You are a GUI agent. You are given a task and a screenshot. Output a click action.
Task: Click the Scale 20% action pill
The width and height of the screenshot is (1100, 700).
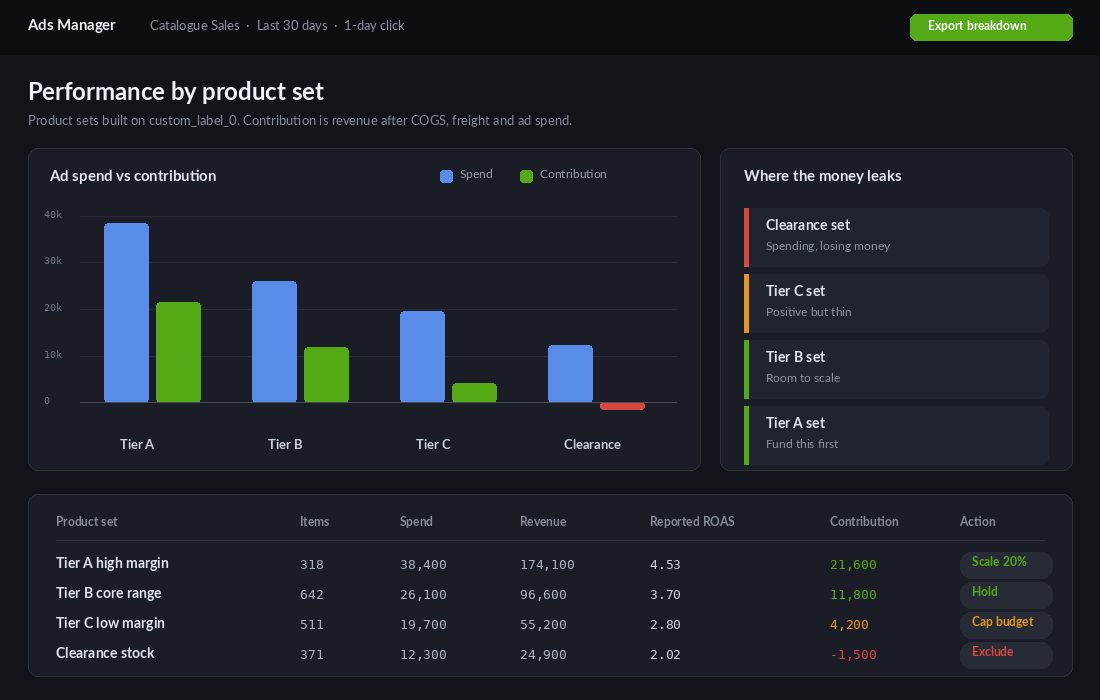point(1006,565)
